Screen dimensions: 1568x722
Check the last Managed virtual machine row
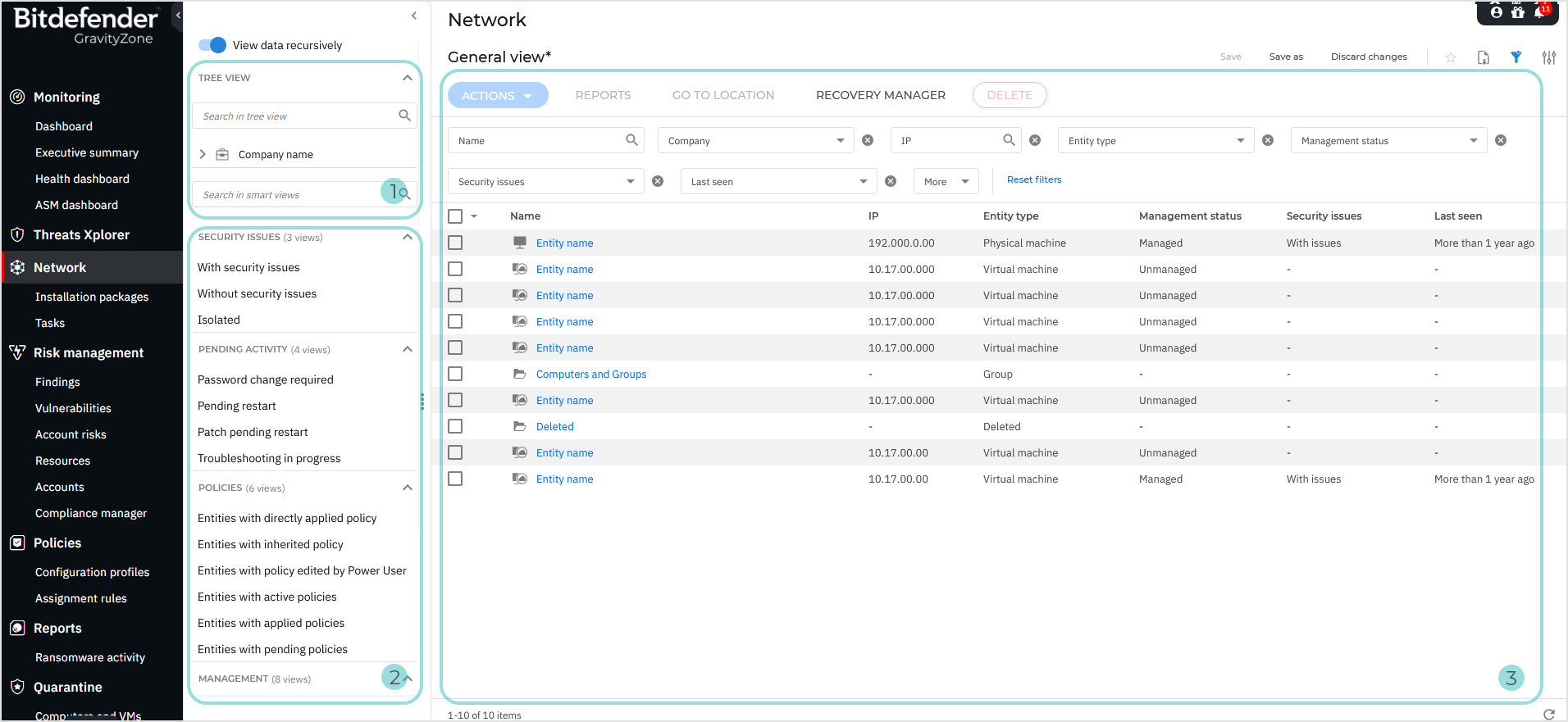(455, 479)
